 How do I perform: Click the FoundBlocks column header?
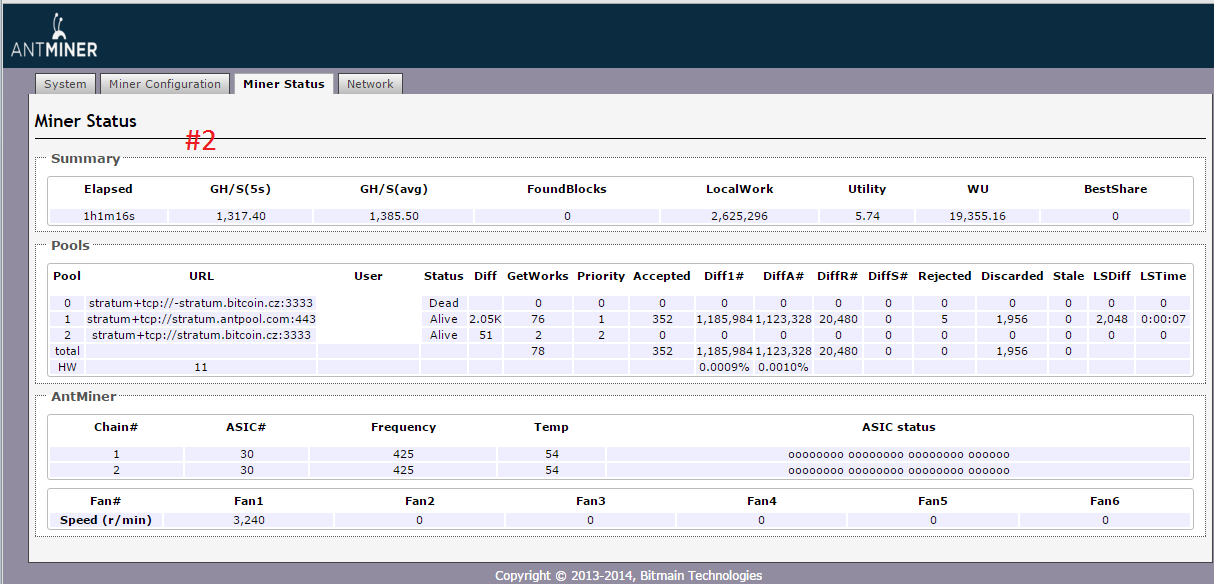[567, 189]
